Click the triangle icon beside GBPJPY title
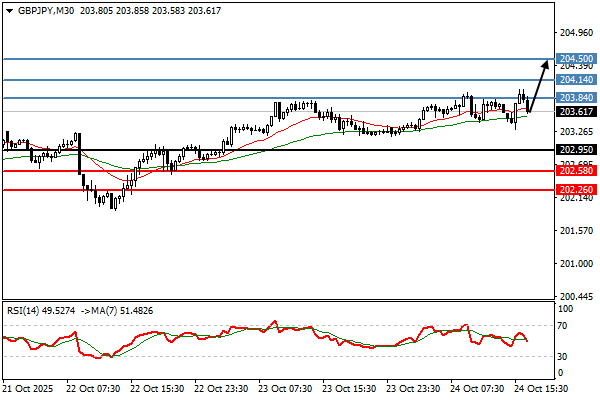Screen dimensions: 600x400 (x=7, y=9)
